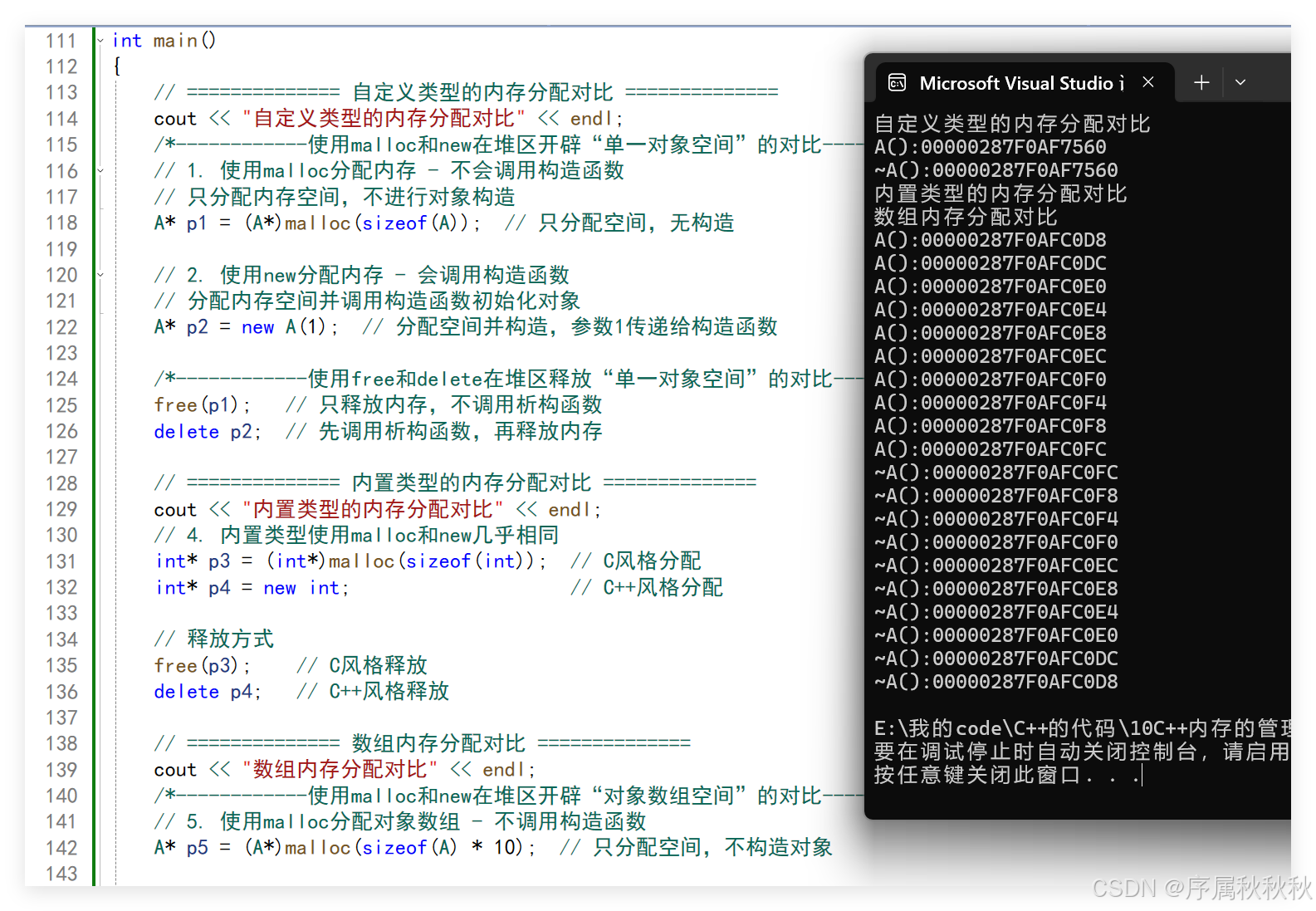Click the 'delete p2;' statement
The image size is (1316, 911).
click(208, 431)
